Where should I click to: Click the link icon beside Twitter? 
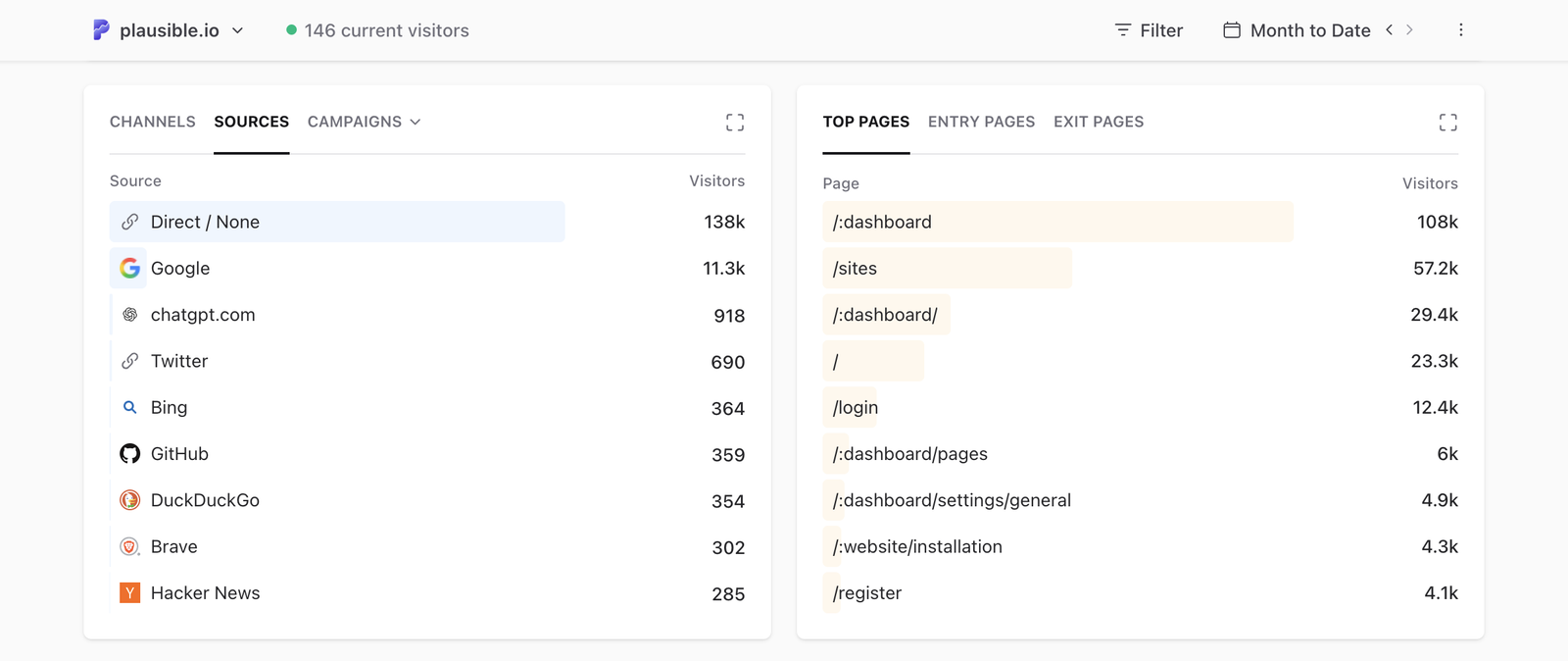[129, 361]
